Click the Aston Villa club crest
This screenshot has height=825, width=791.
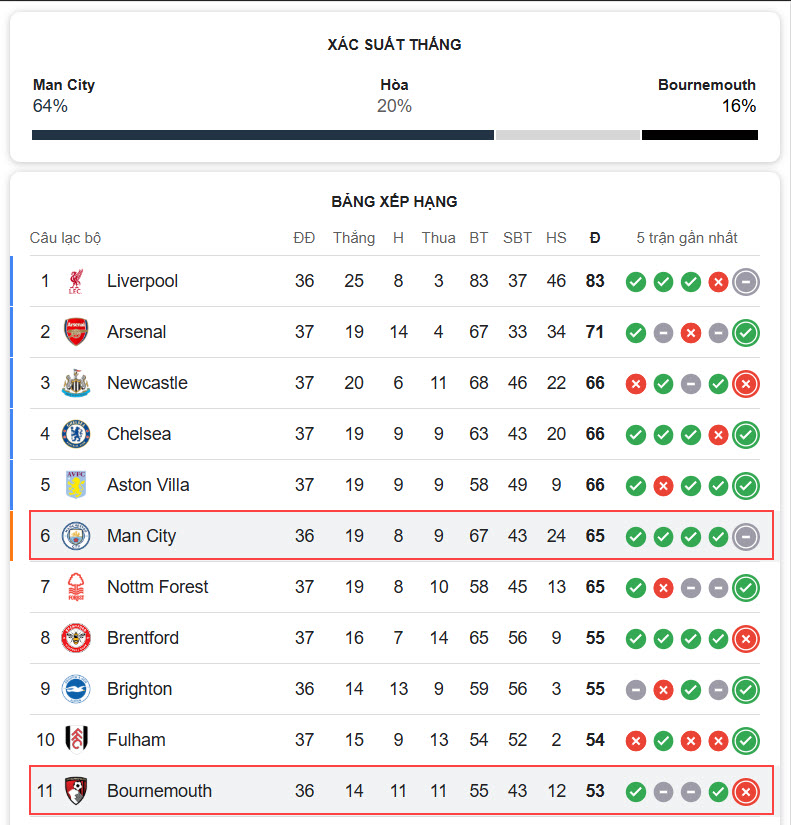[x=76, y=485]
